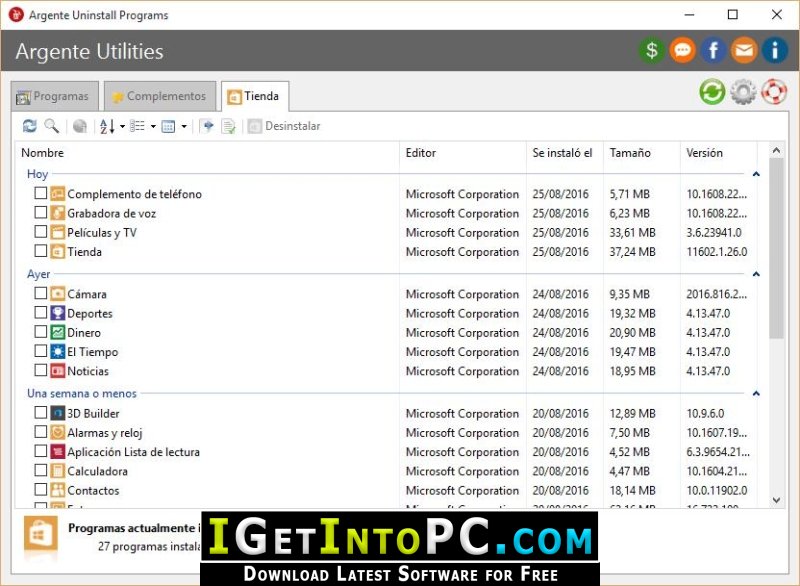Select the Tienda tab

[x=255, y=96]
